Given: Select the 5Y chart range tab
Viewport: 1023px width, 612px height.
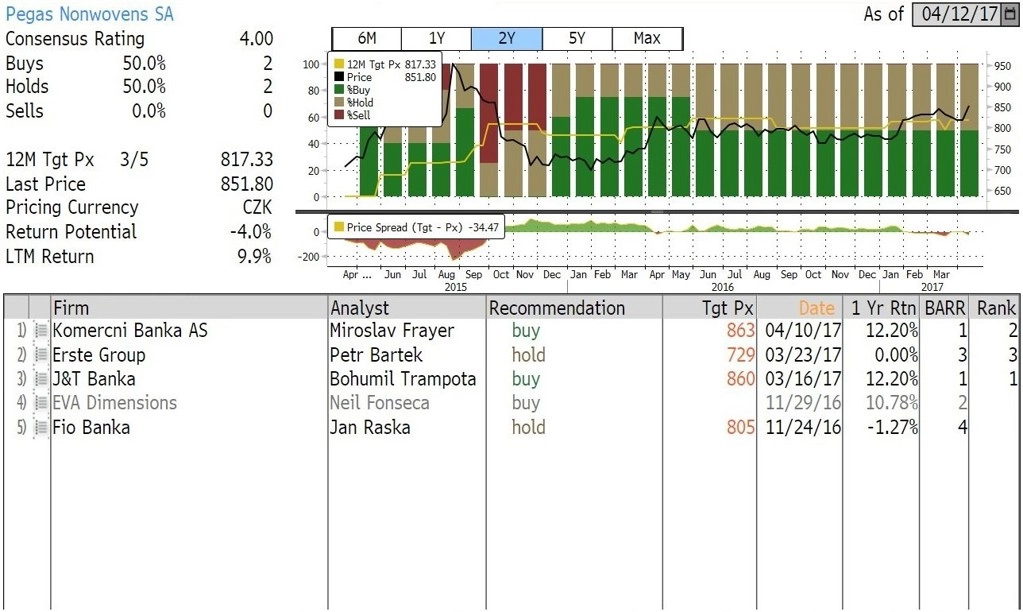Looking at the screenshot, I should click(x=577, y=38).
